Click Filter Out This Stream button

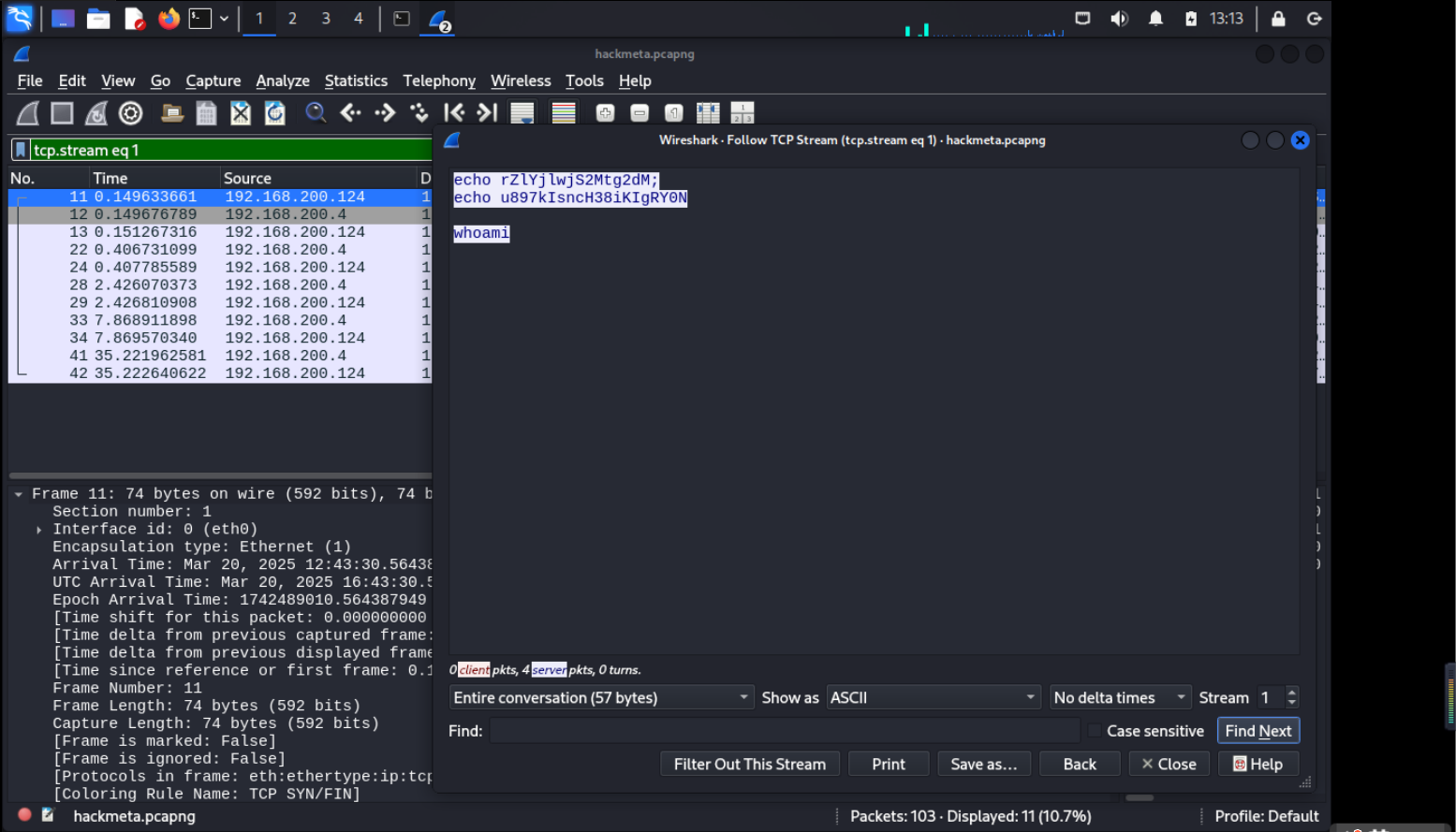pos(750,764)
